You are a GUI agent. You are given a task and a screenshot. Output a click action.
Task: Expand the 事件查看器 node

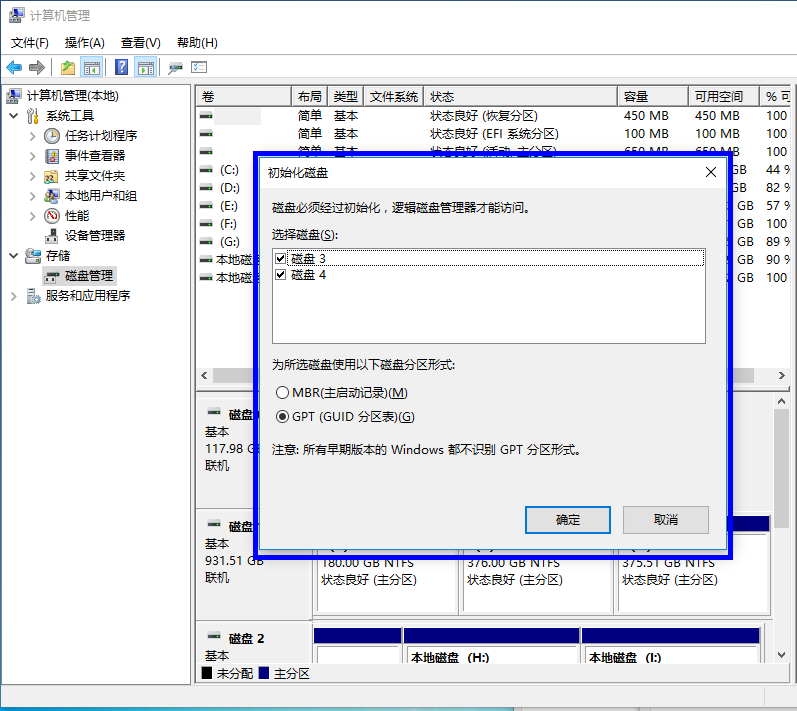point(33,156)
